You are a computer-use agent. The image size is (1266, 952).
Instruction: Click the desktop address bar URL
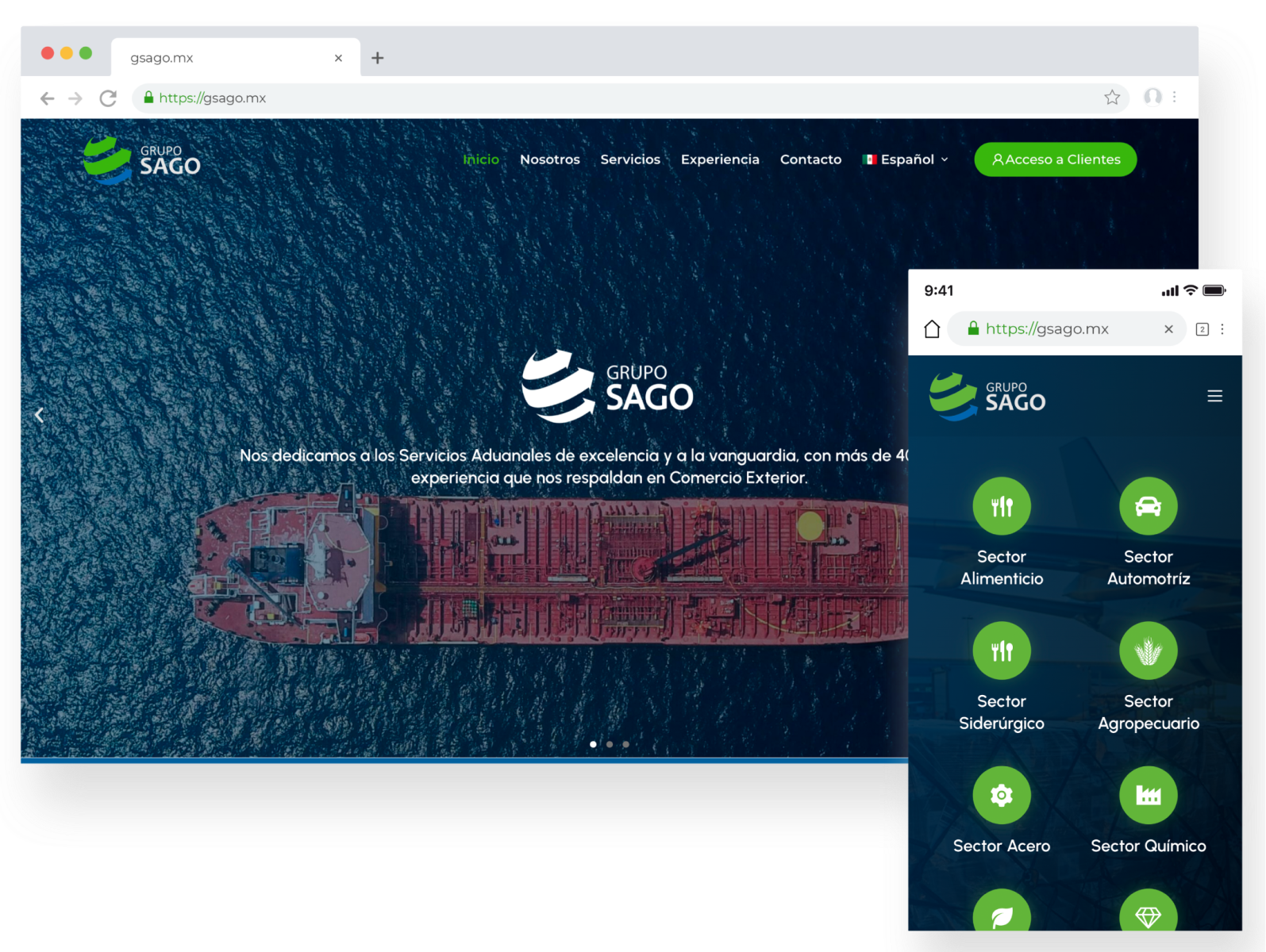click(x=213, y=98)
